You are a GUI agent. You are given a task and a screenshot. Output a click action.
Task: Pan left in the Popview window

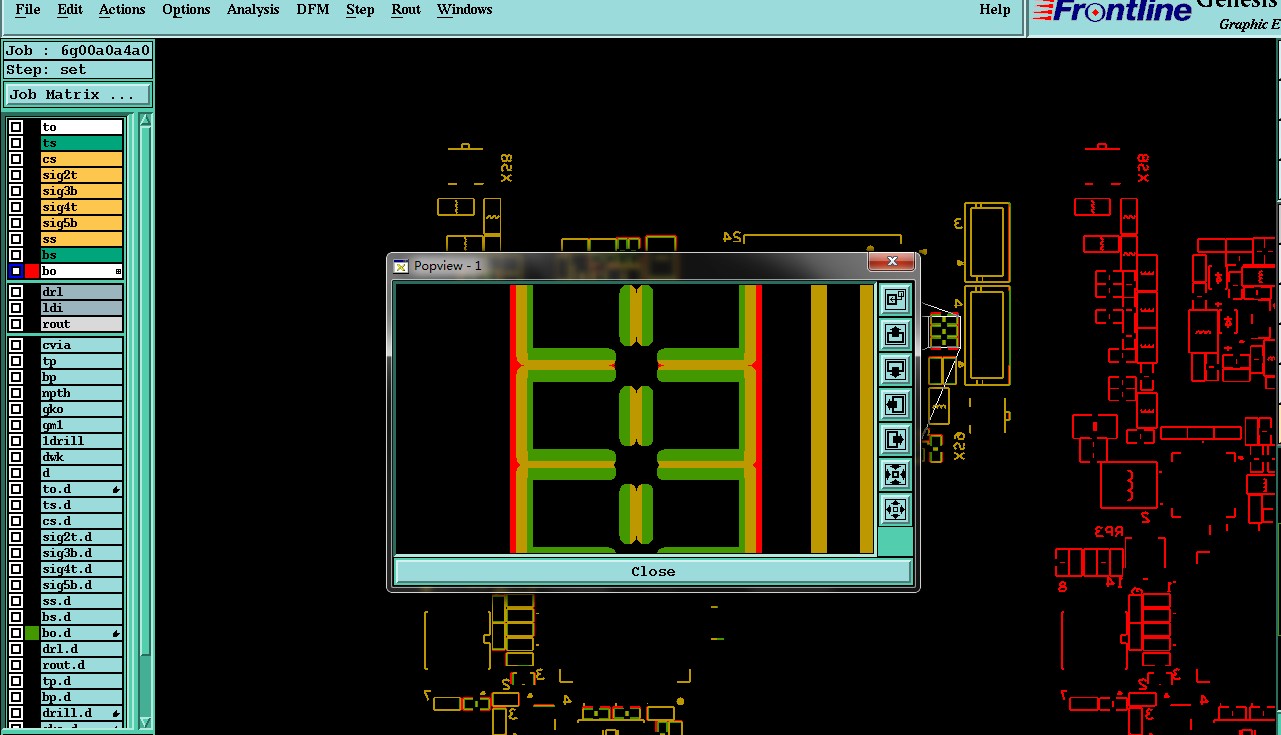tap(895, 405)
